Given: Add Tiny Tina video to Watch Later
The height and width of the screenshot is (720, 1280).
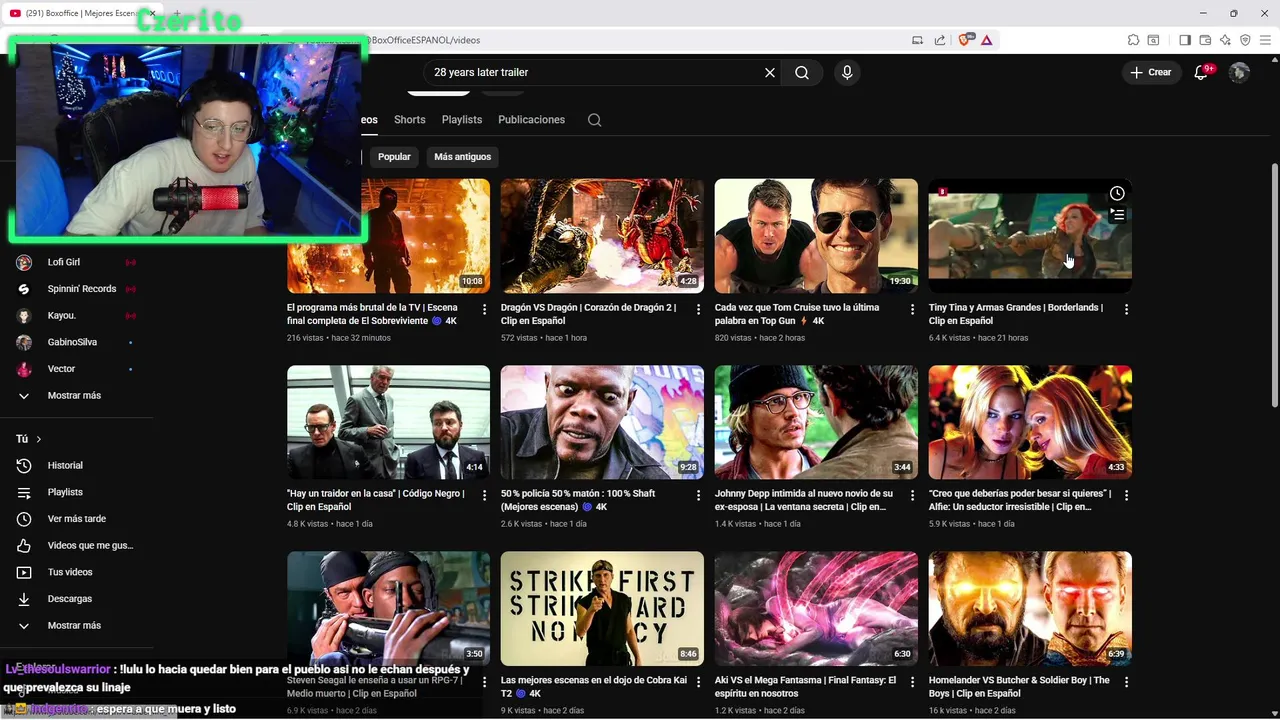Looking at the screenshot, I should pos(1117,193).
